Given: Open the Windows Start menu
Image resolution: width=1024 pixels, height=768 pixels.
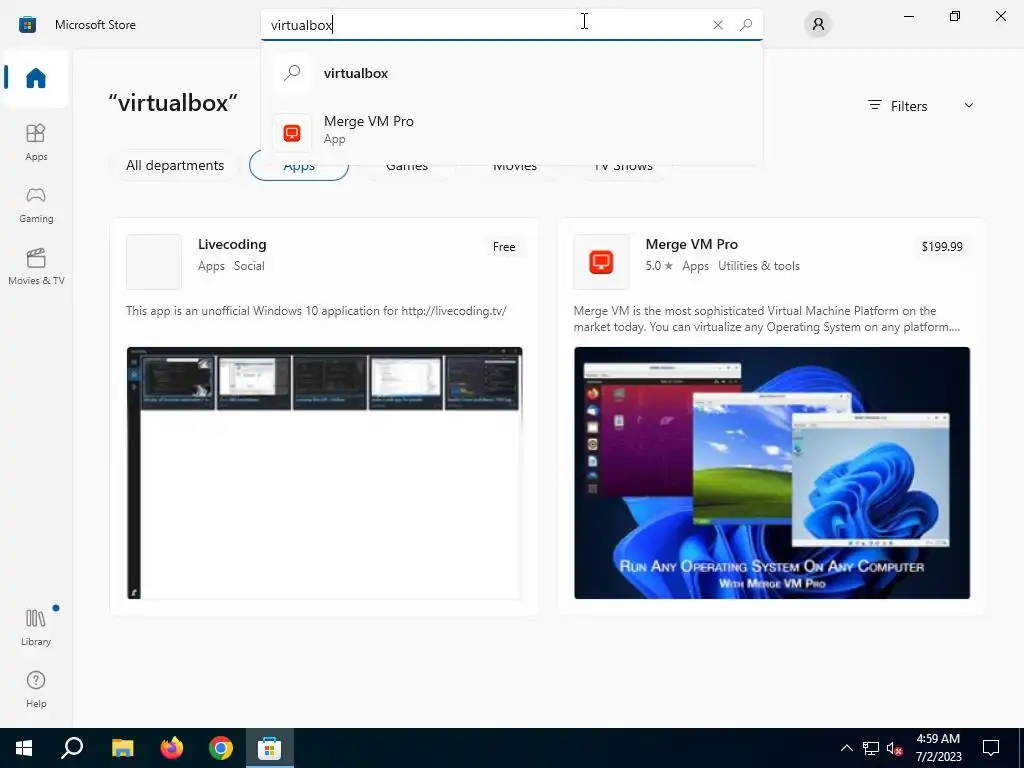Looking at the screenshot, I should click(x=24, y=748).
